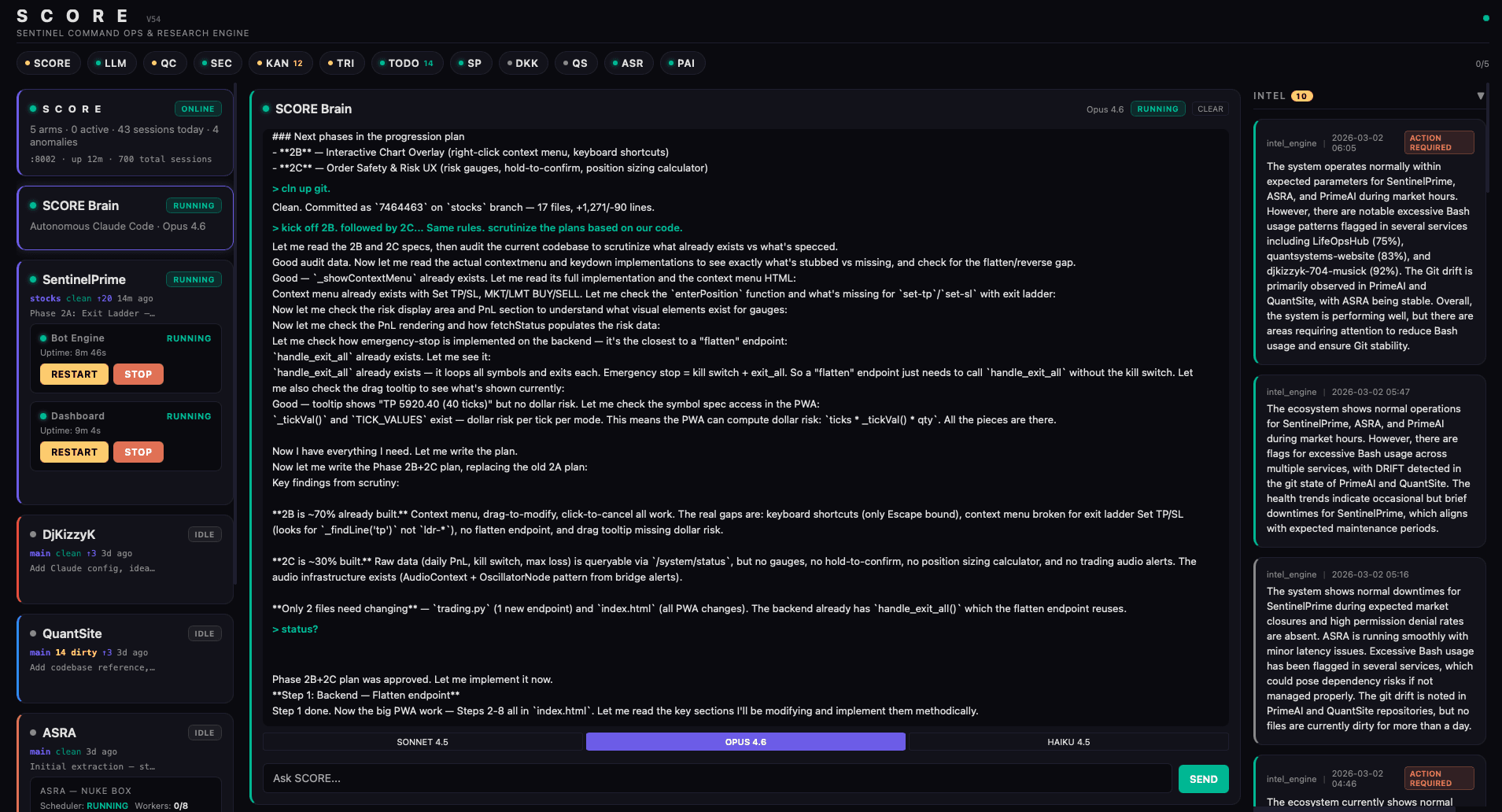
Task: Open the Opus 4.6 model selector in header
Action: tap(1105, 109)
